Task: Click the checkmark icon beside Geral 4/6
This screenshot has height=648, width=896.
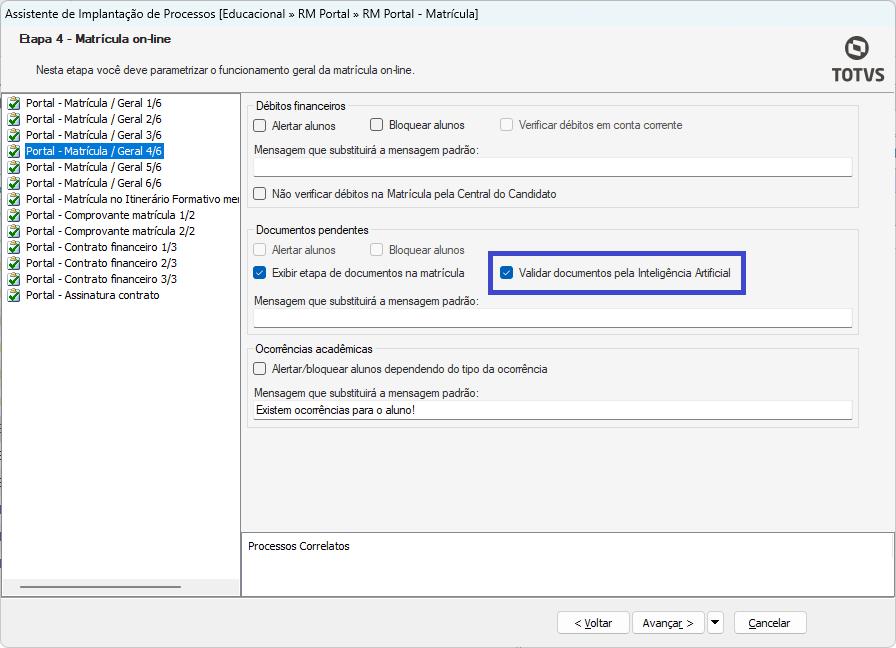Action: 14,151
